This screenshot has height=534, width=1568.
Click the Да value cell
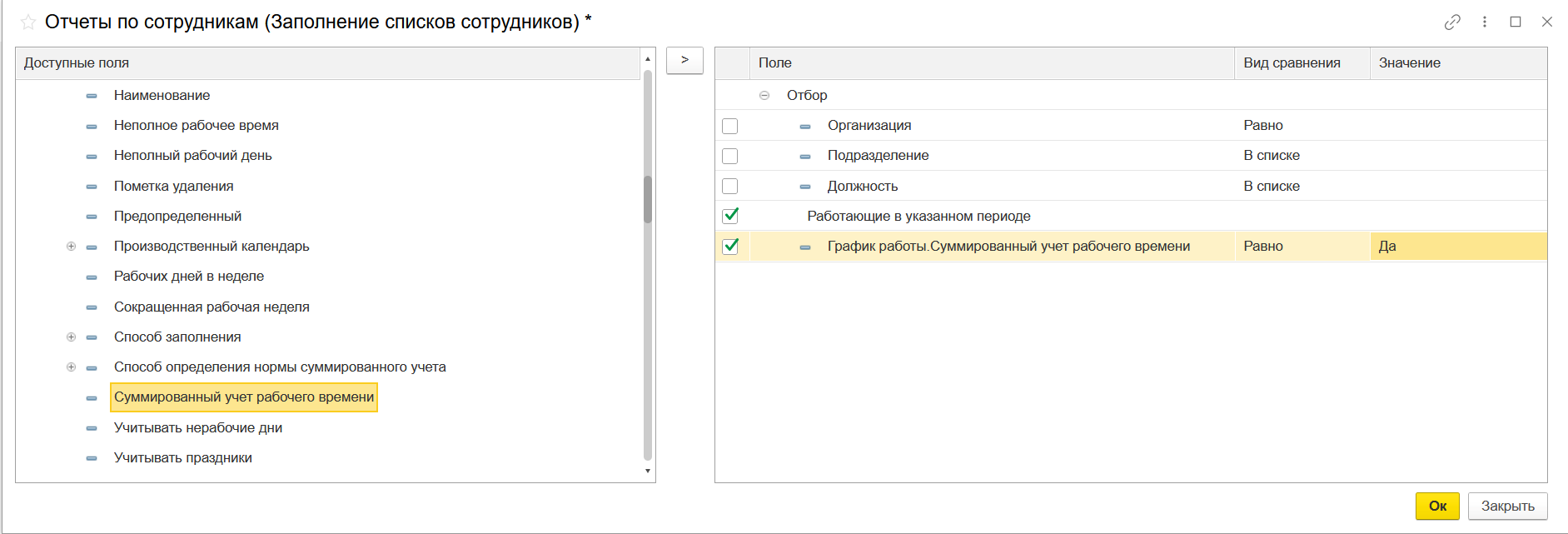pos(1457,247)
